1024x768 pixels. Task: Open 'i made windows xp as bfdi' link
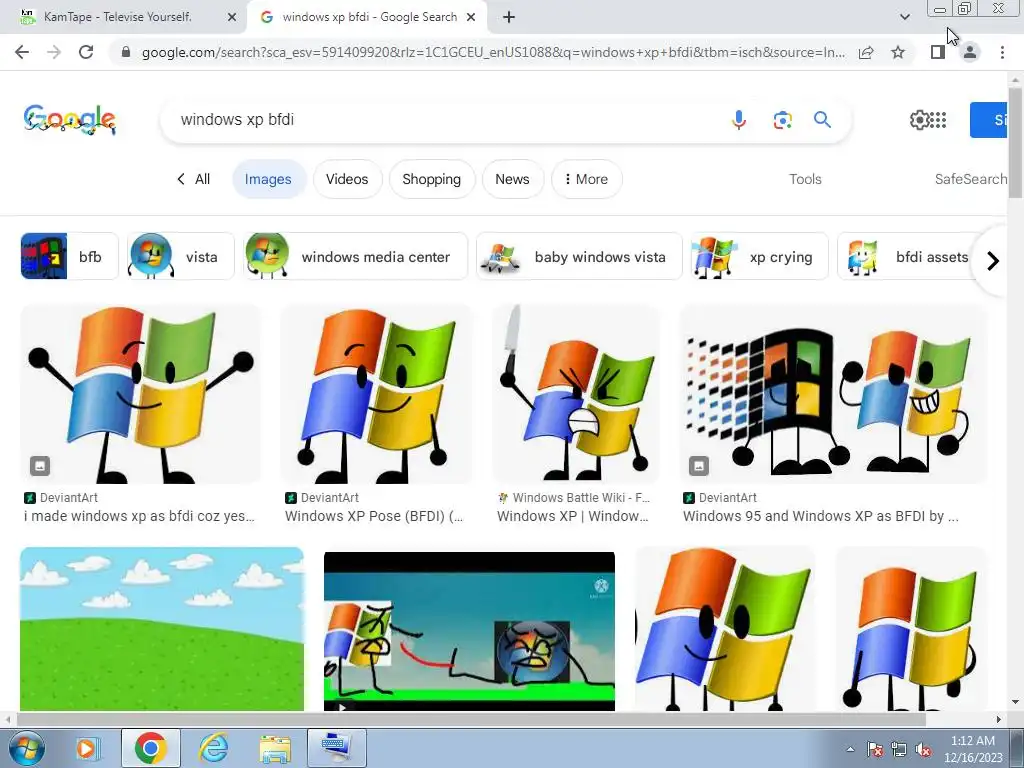coord(139,516)
